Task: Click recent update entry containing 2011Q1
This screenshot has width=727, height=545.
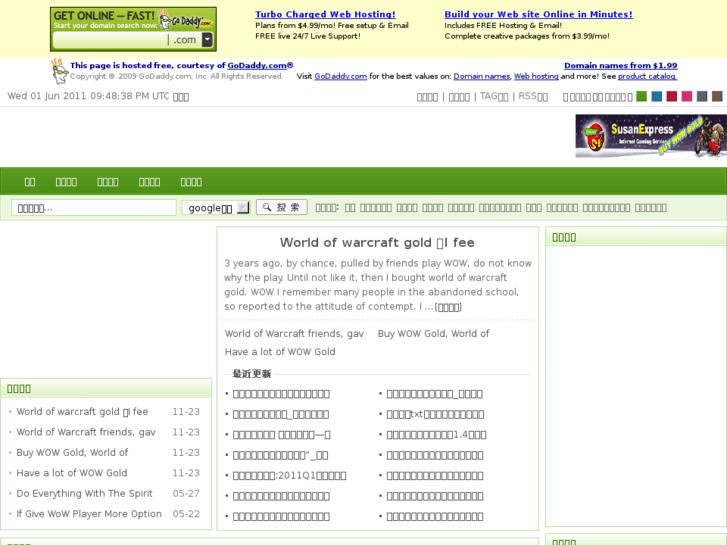Action: pyautogui.click(x=289, y=476)
